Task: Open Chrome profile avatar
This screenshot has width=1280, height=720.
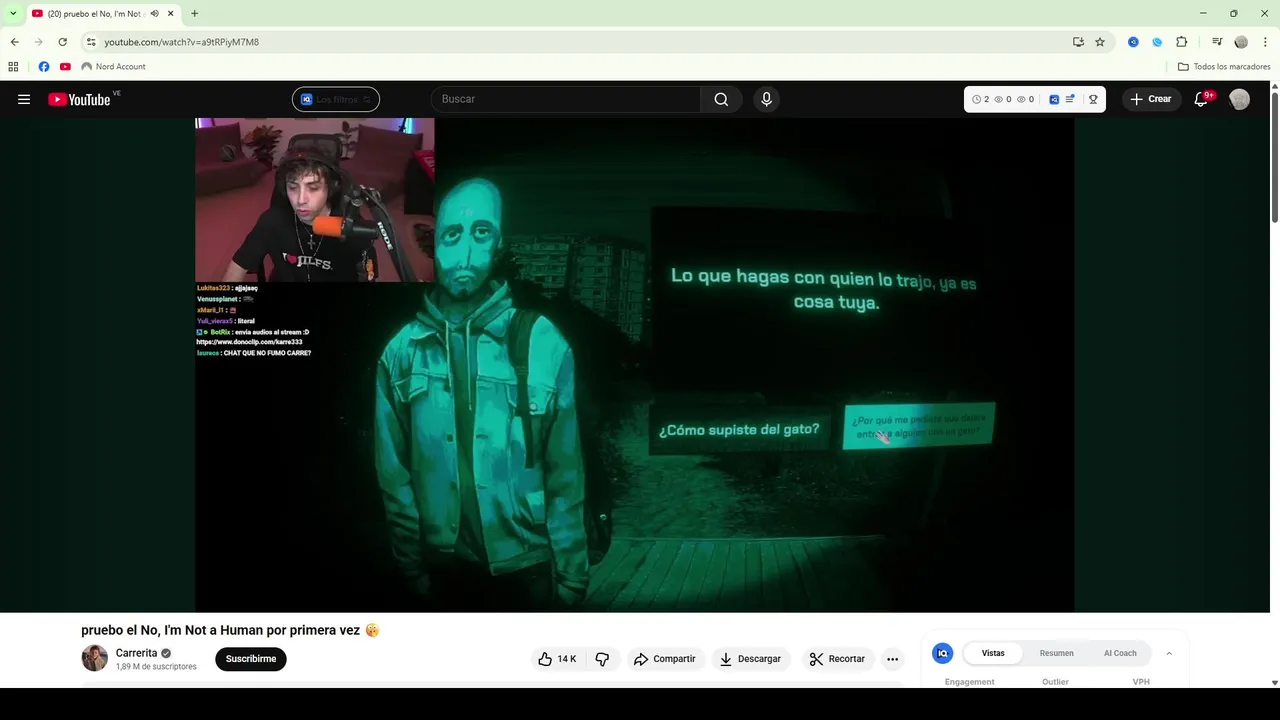Action: 1241,42
